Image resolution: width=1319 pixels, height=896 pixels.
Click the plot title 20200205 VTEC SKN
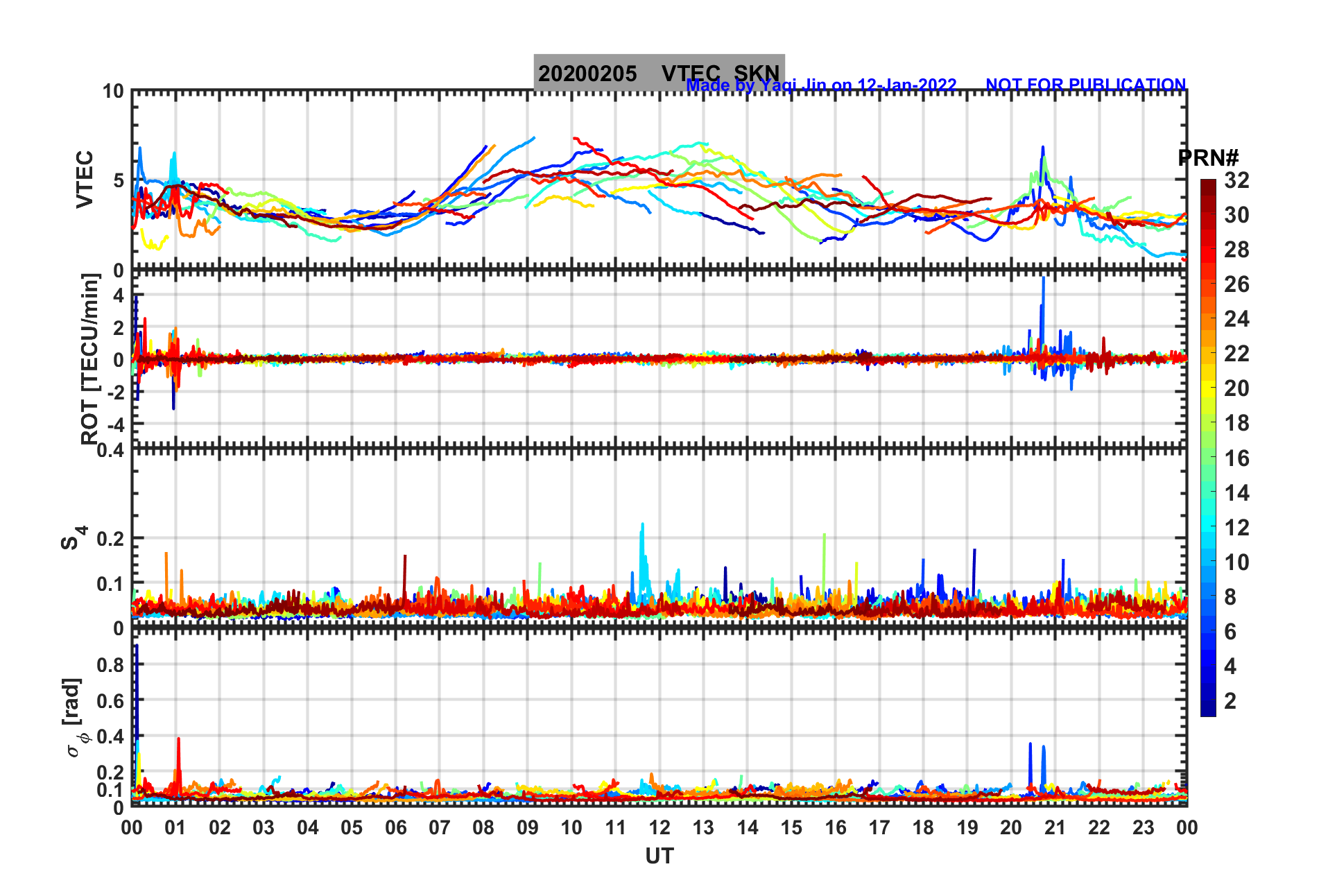click(659, 73)
